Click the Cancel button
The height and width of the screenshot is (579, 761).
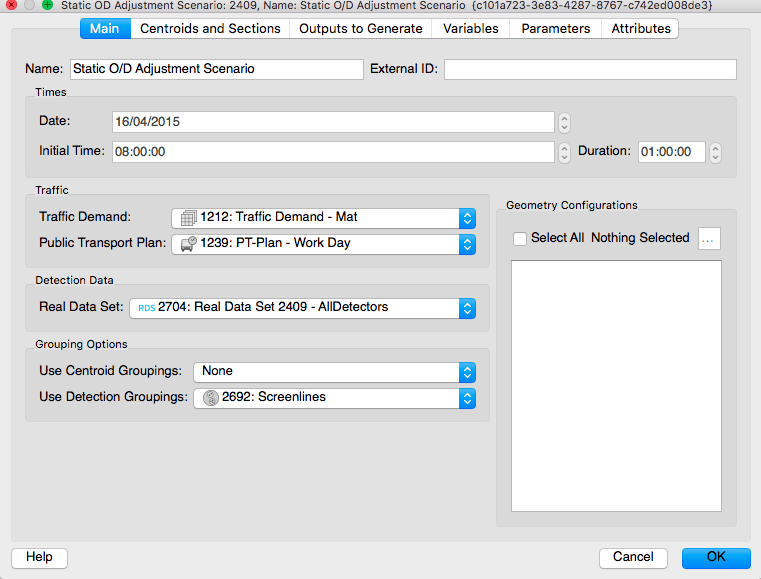point(633,558)
